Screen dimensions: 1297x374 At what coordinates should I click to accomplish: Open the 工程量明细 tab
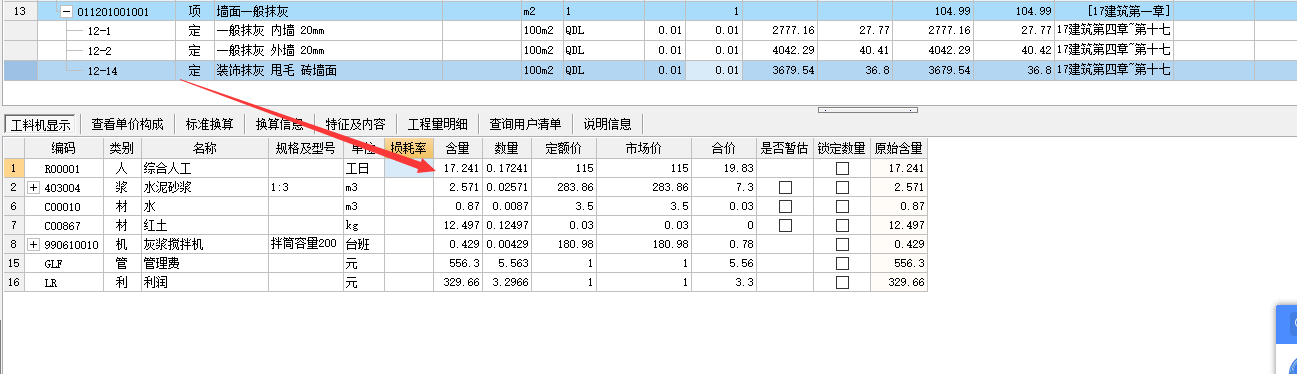[437, 125]
